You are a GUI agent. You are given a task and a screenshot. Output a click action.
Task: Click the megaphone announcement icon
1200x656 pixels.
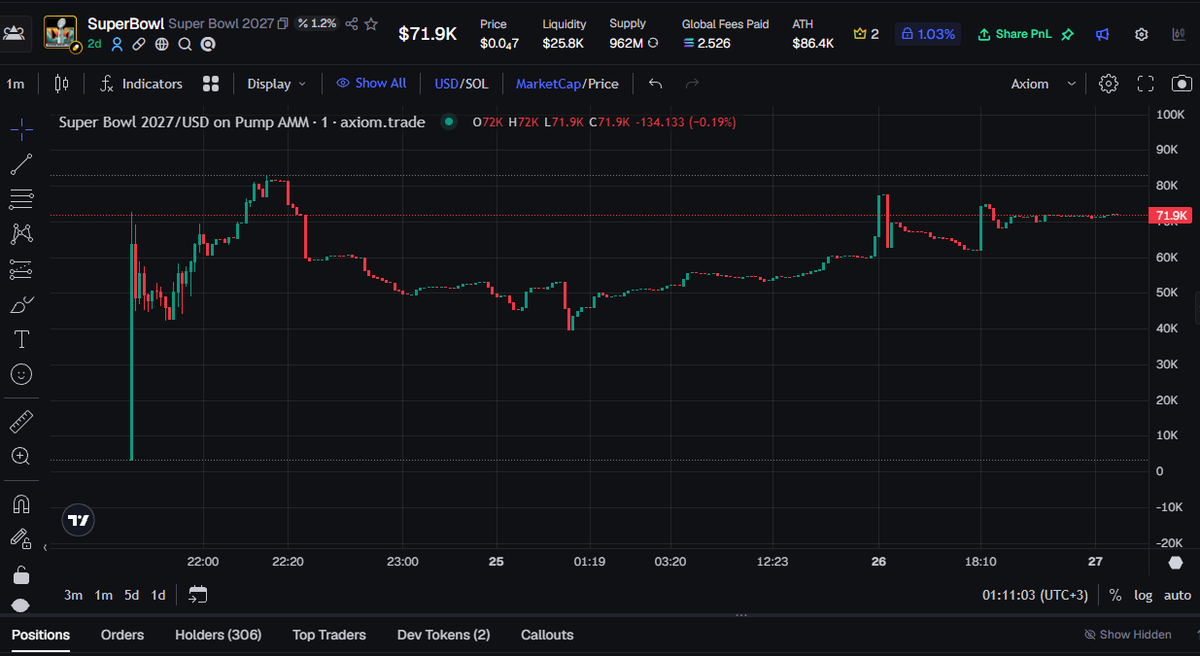1102,34
